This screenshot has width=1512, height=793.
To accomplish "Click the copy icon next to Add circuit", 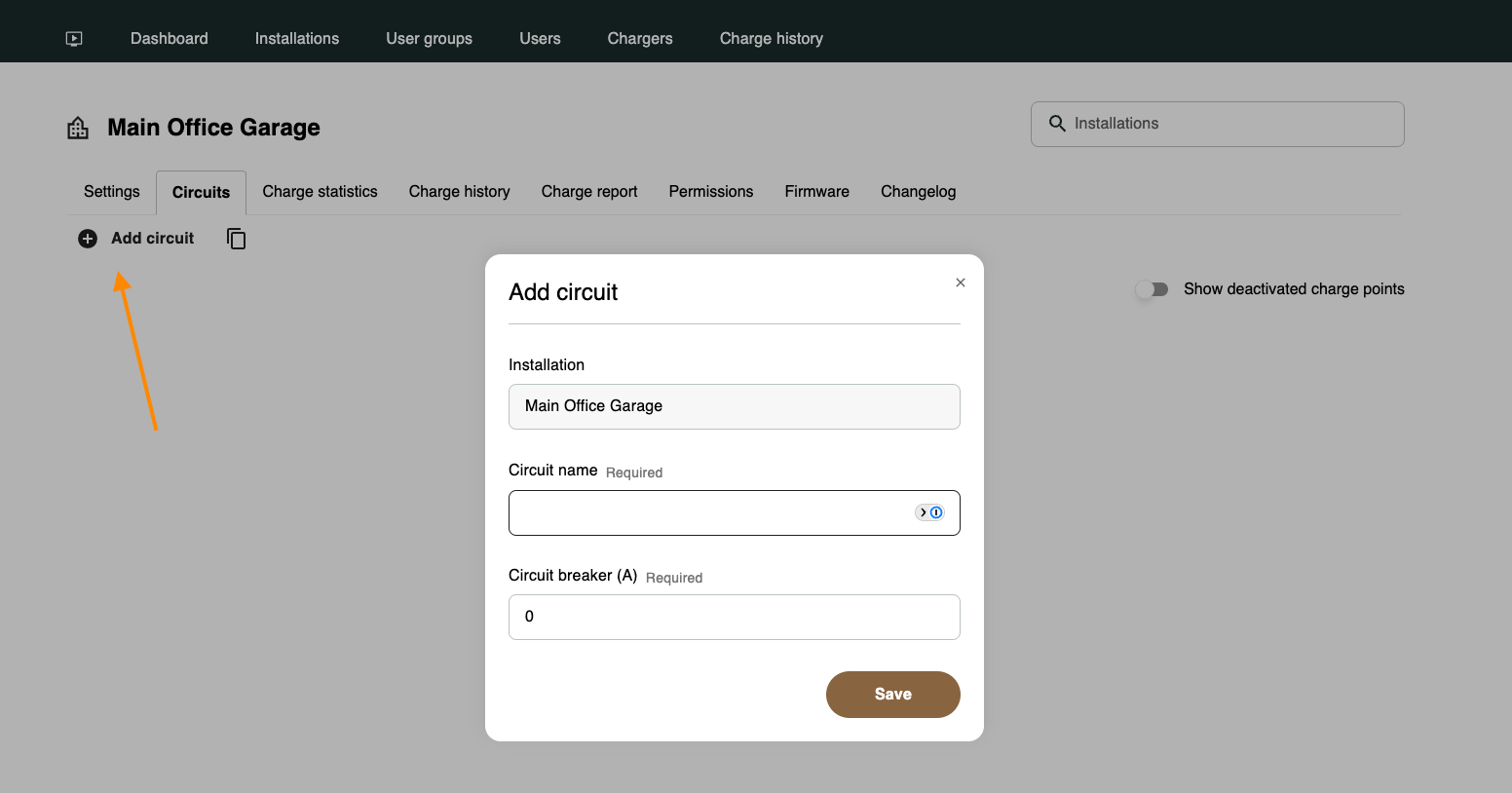I will [x=236, y=239].
